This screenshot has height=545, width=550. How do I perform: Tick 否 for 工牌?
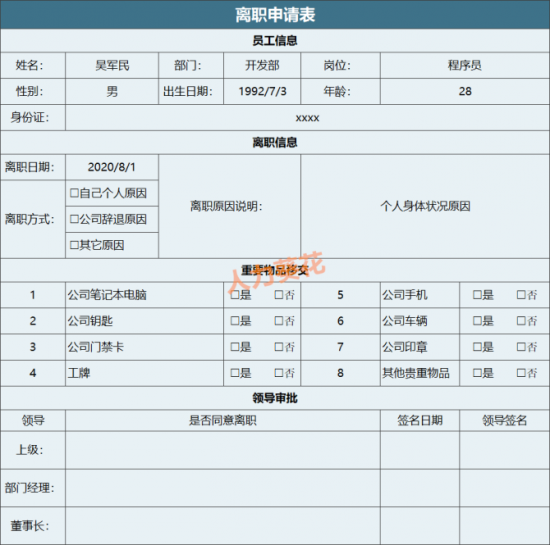(x=279, y=373)
